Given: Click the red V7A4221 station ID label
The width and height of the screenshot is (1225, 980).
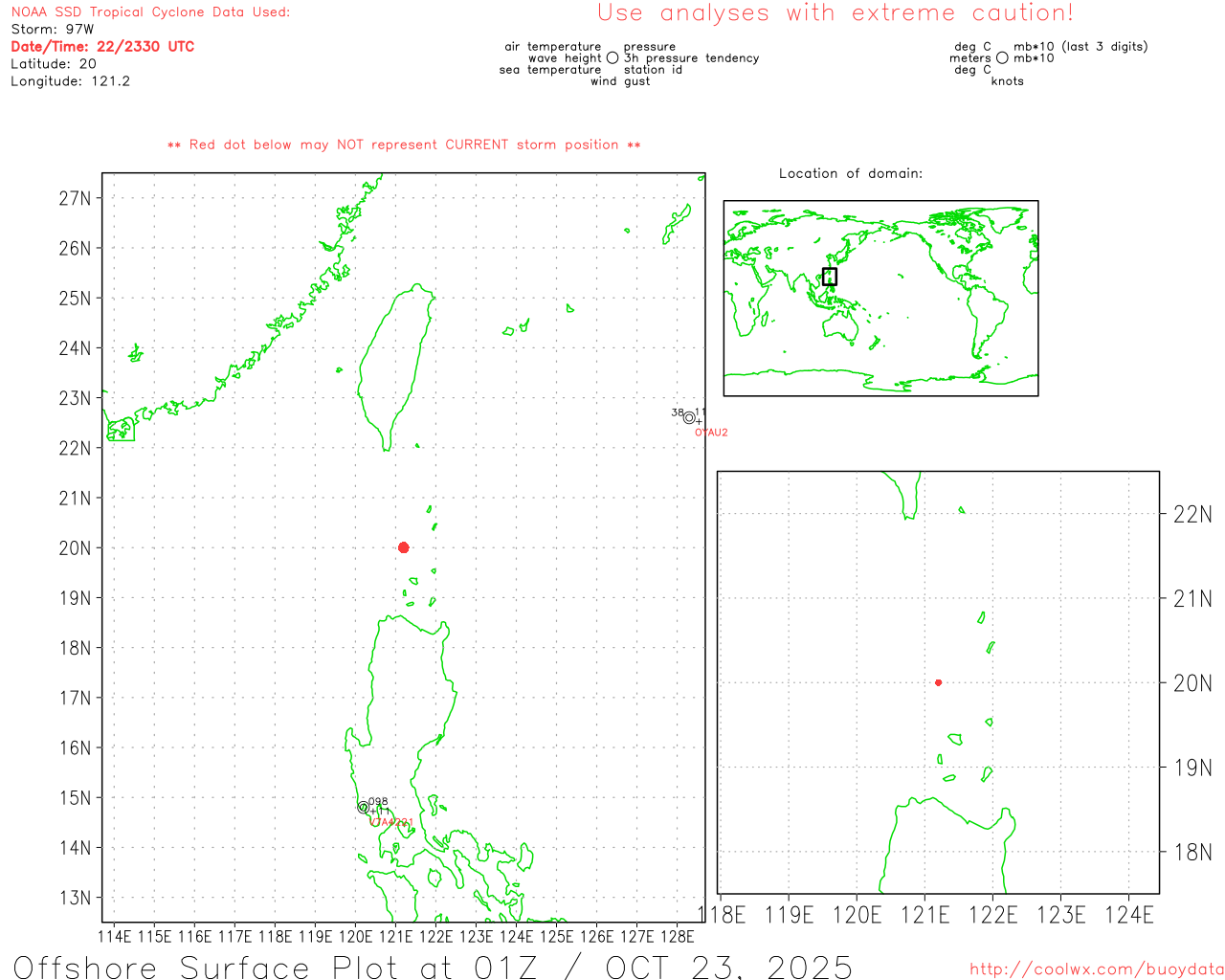Looking at the screenshot, I should click(x=391, y=822).
